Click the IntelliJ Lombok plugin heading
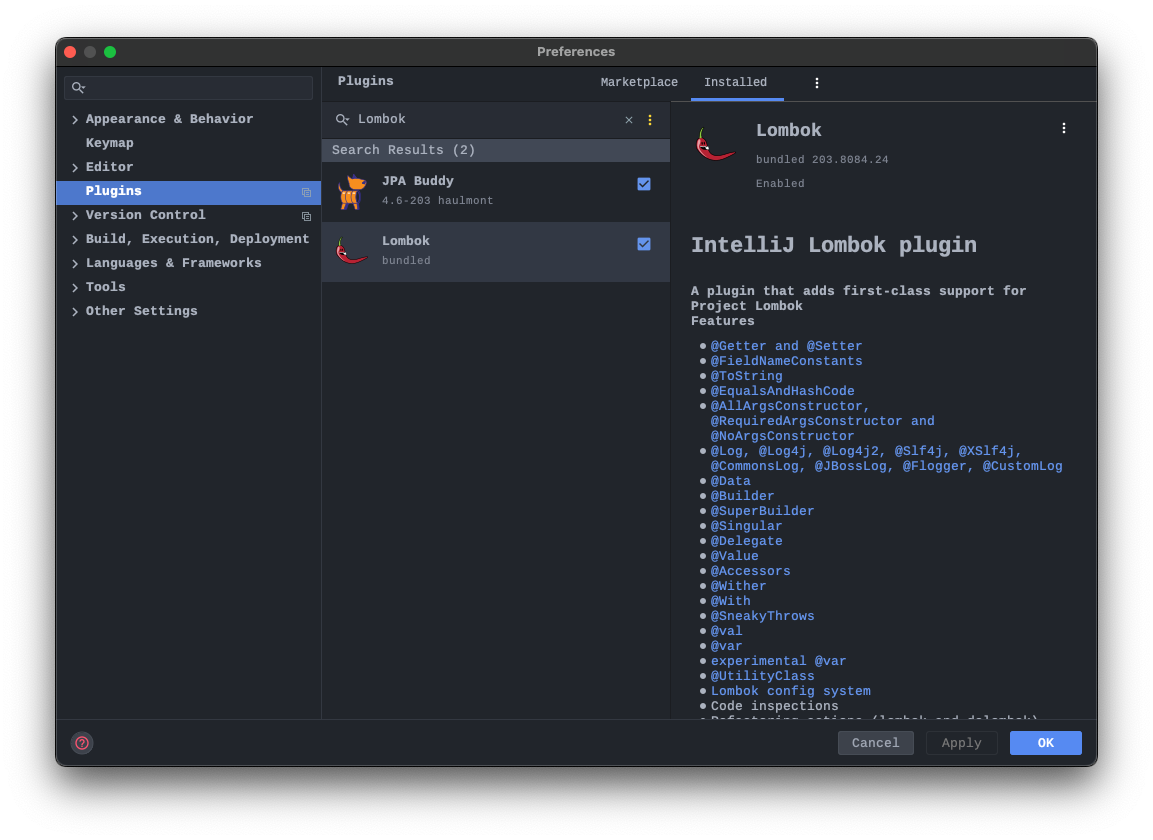The width and height of the screenshot is (1153, 840). pos(833,246)
